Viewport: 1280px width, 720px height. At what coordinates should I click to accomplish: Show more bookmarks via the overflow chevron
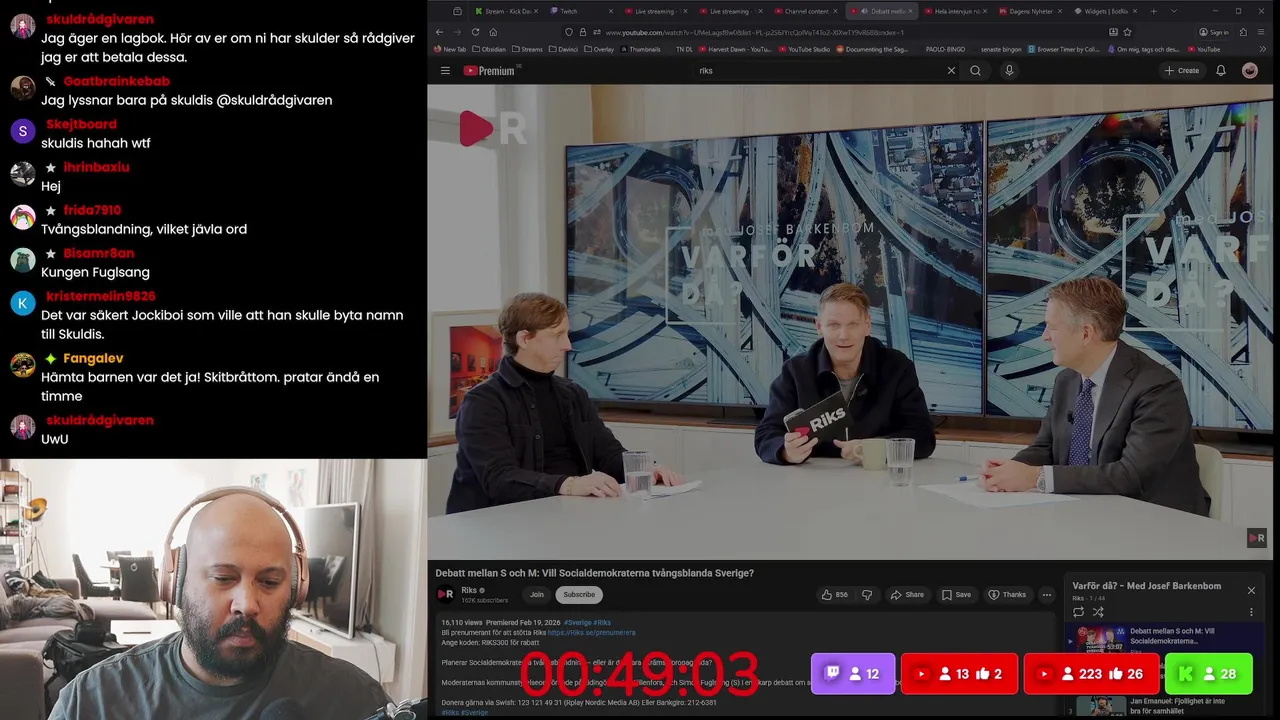coord(1263,49)
